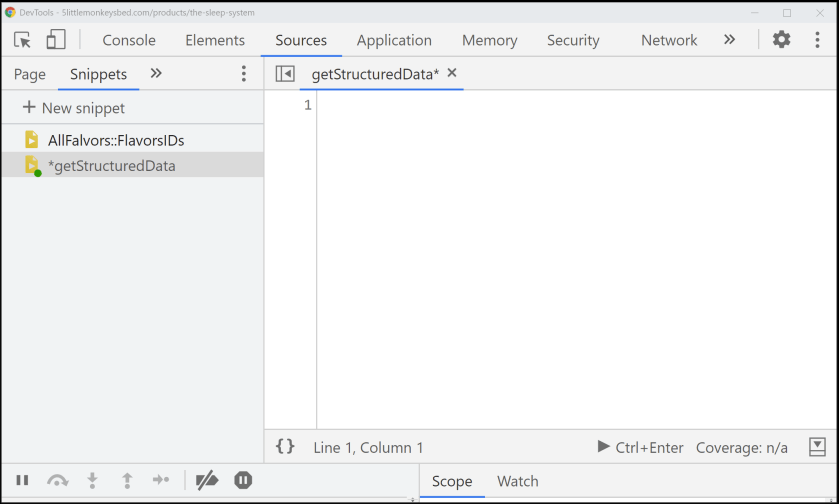Create a new snippet

74,108
